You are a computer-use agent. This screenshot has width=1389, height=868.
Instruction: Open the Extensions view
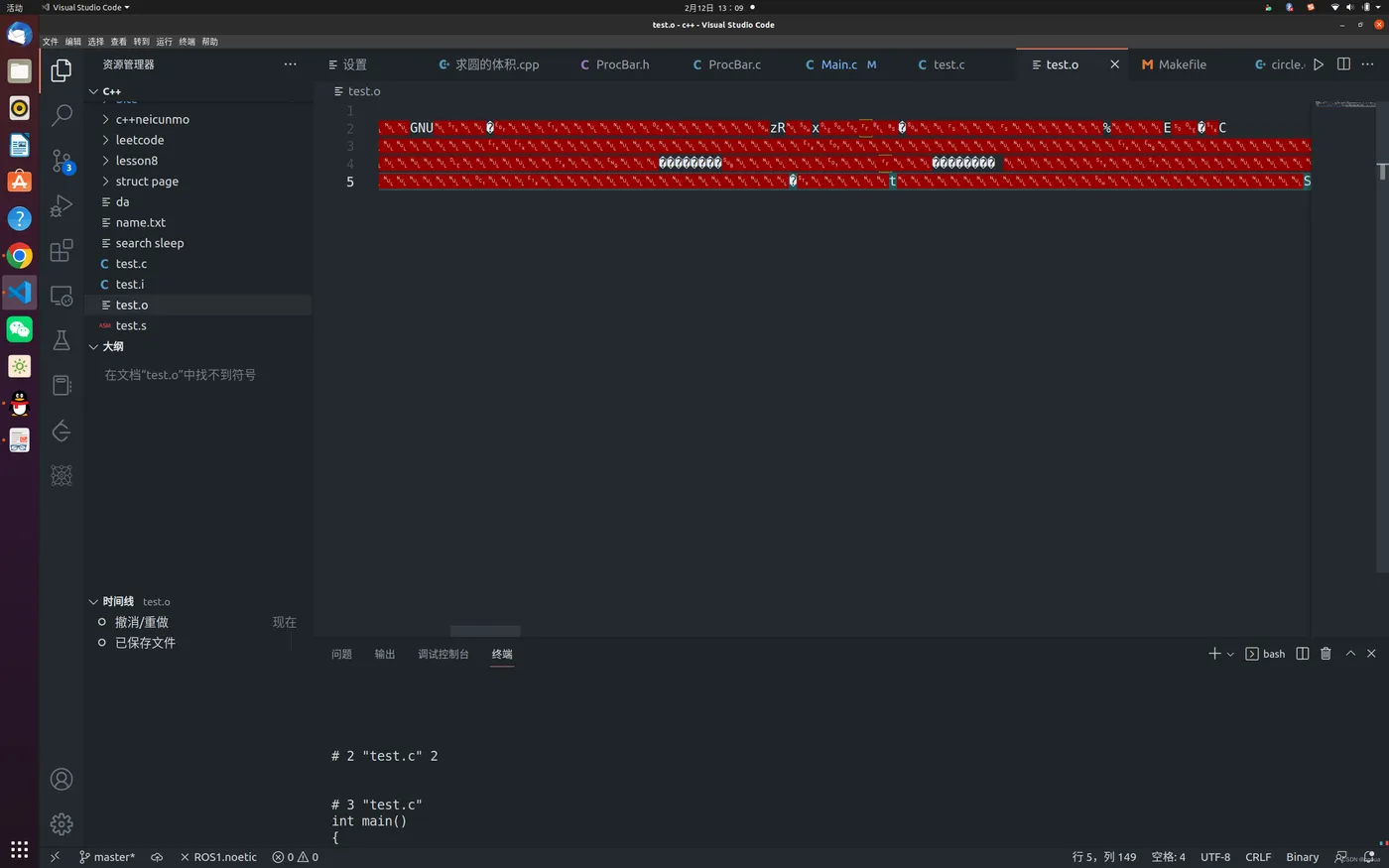pos(62,250)
